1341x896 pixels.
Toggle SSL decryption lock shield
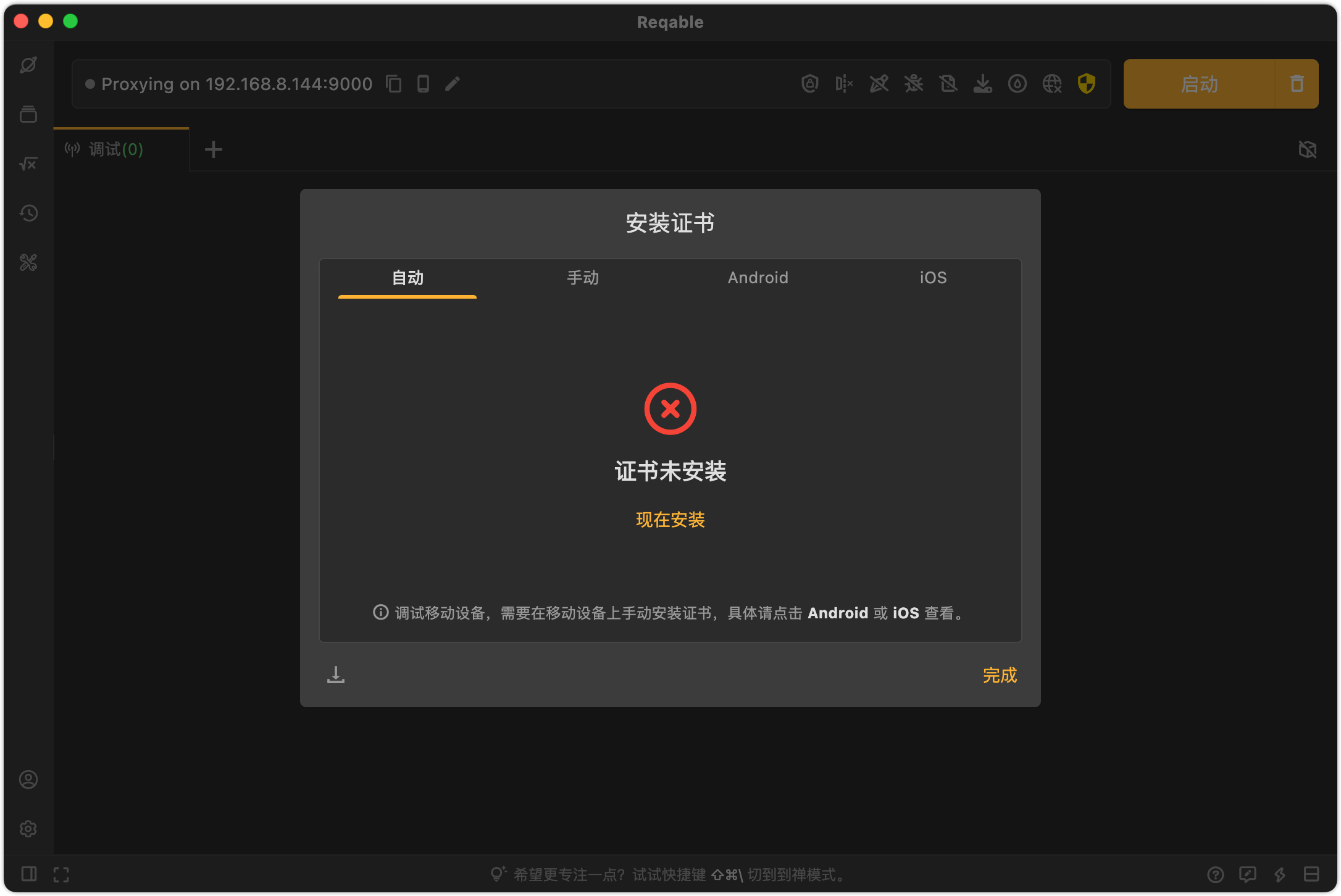pyautogui.click(x=810, y=83)
